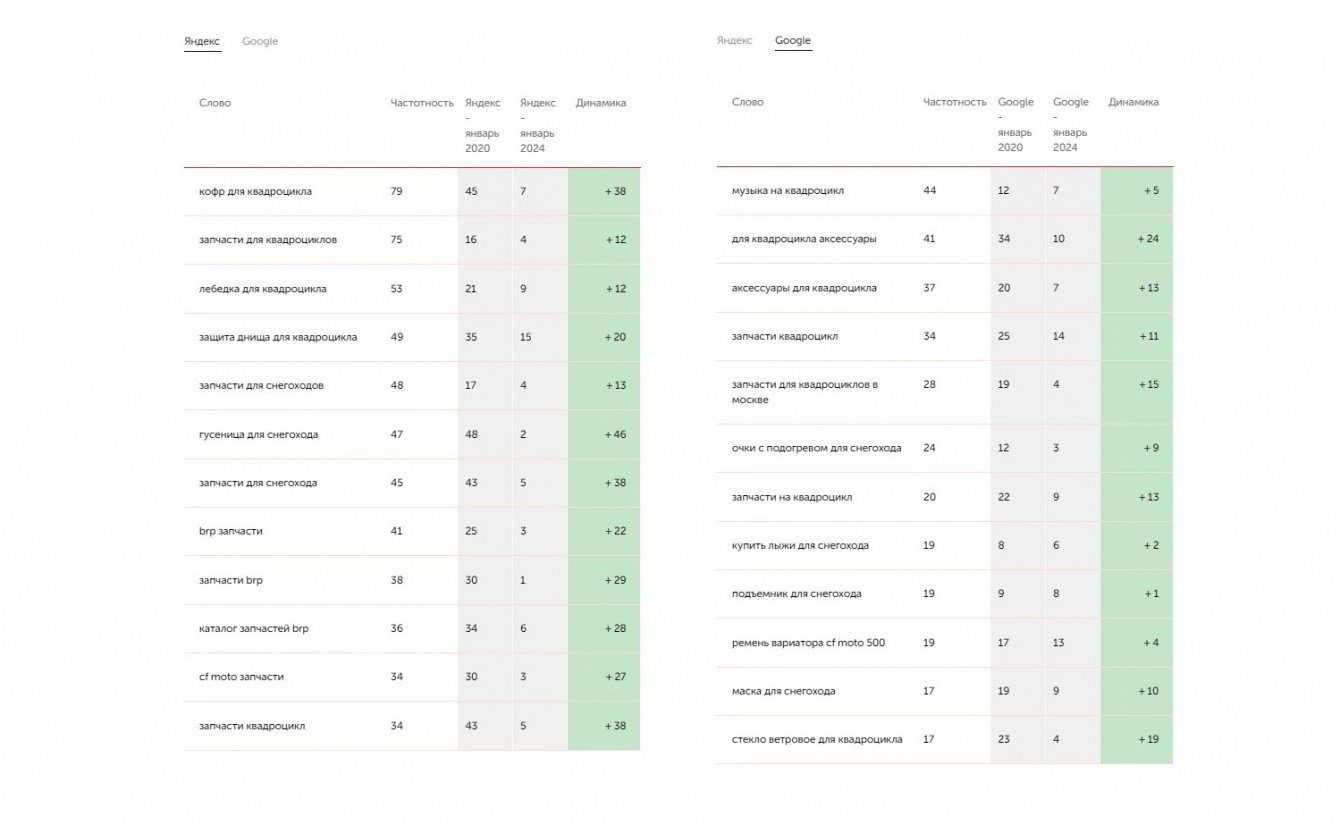Image resolution: width=1340 pixels, height=825 pixels.
Task: Switch to the inactive Google tab
Action: pos(260,42)
